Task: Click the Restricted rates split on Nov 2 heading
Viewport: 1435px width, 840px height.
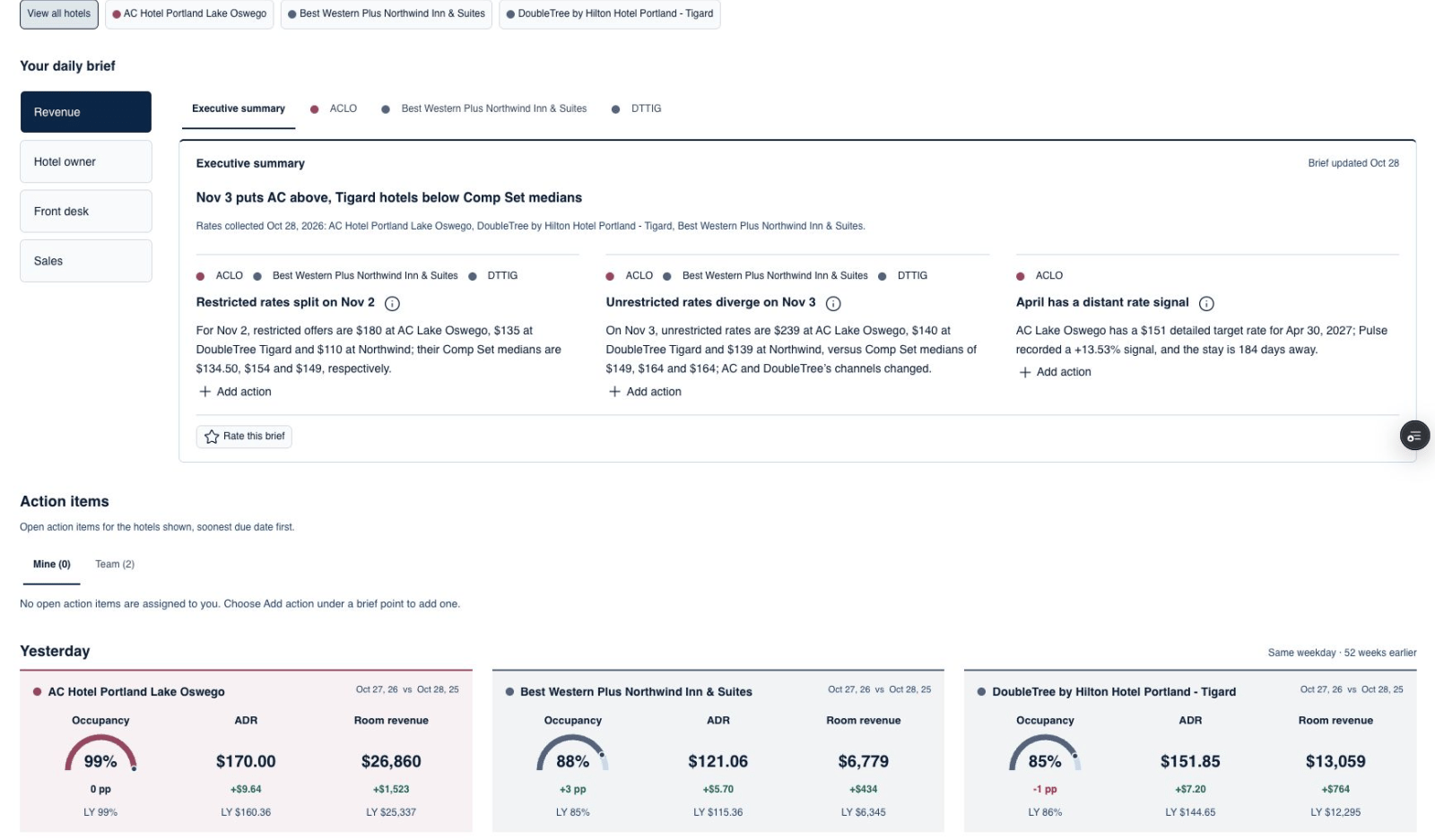Action: tap(285, 302)
